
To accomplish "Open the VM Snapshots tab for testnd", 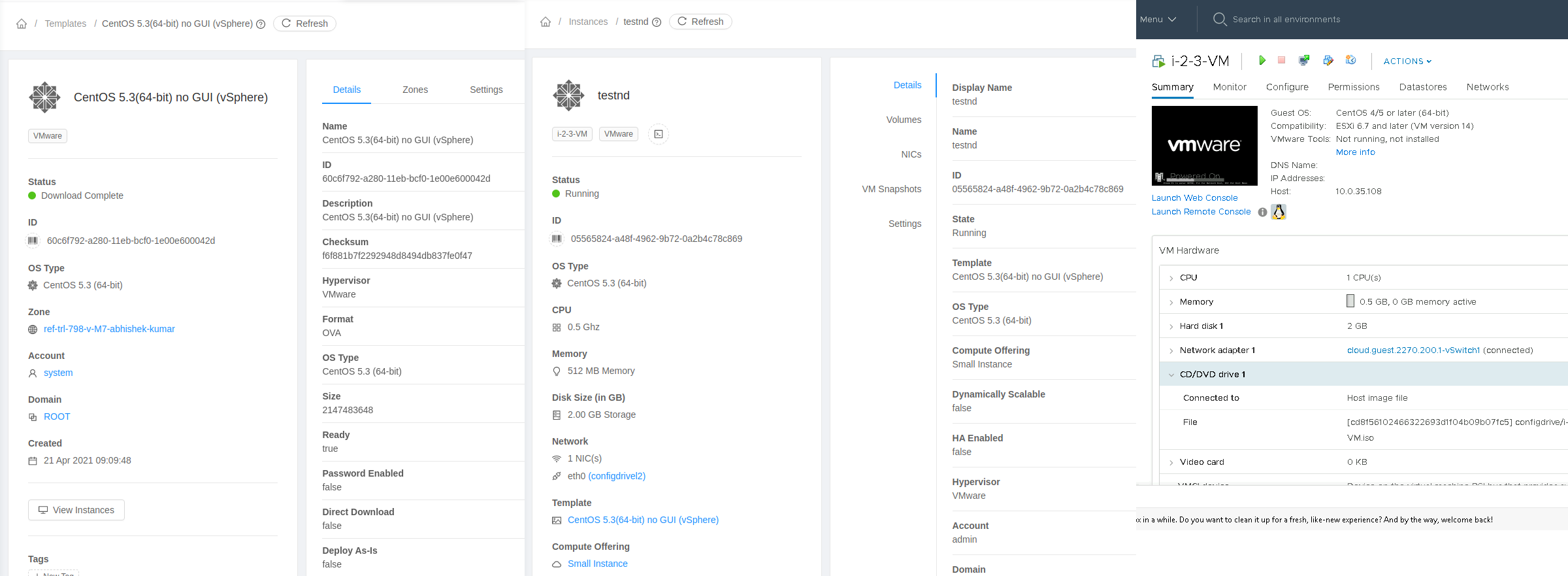I will pos(891,189).
